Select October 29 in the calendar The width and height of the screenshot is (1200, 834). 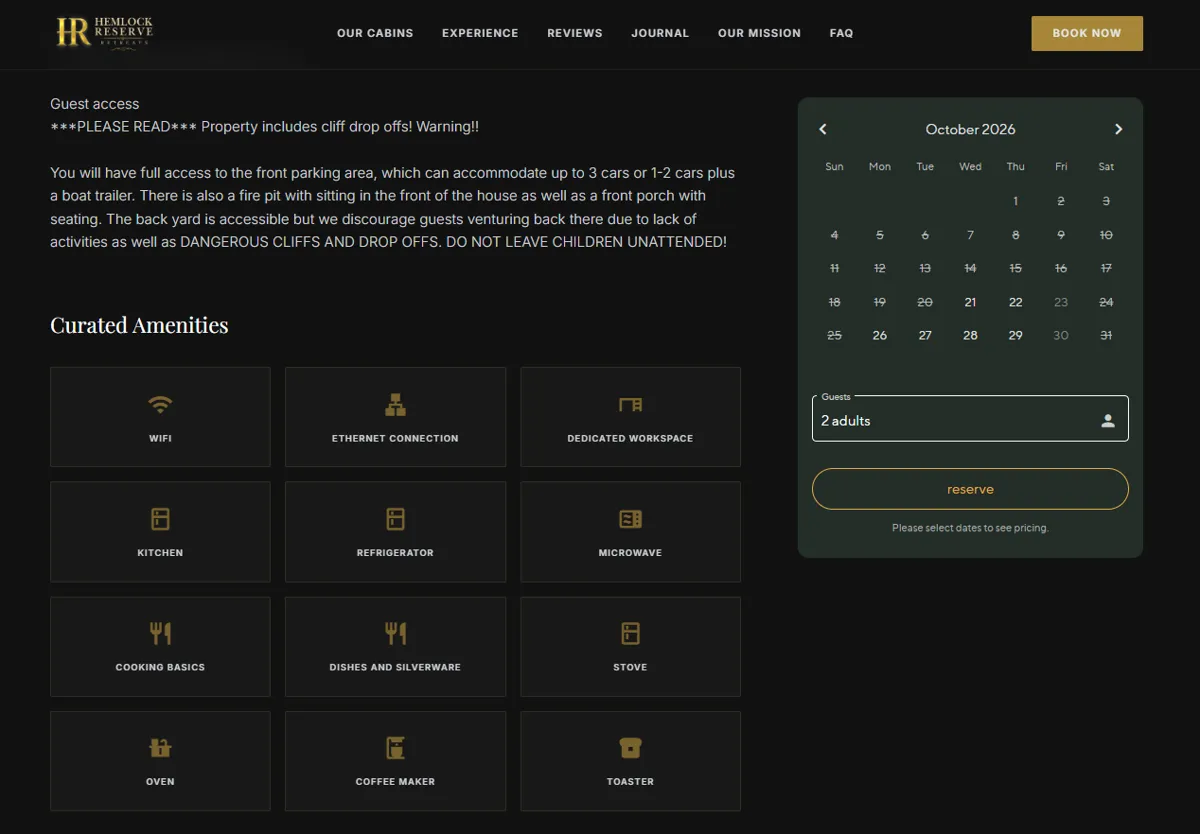(x=1016, y=335)
